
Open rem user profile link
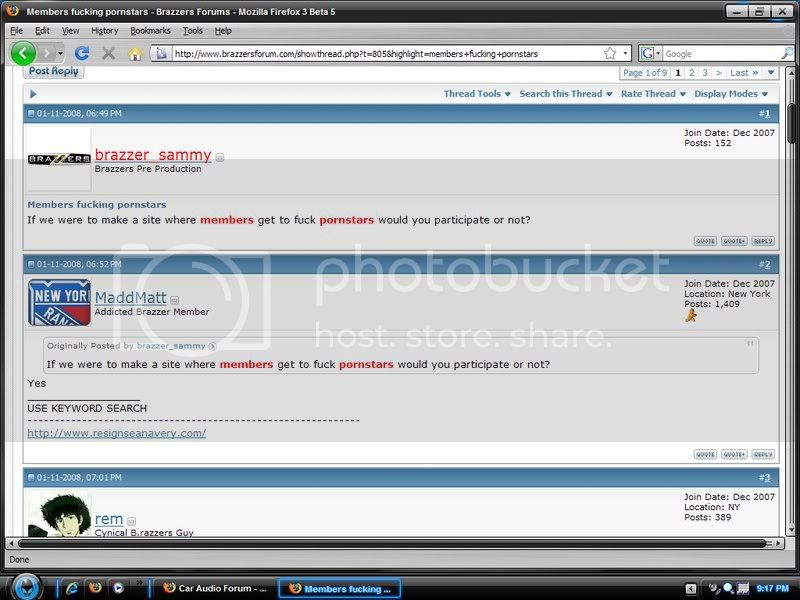pos(109,519)
